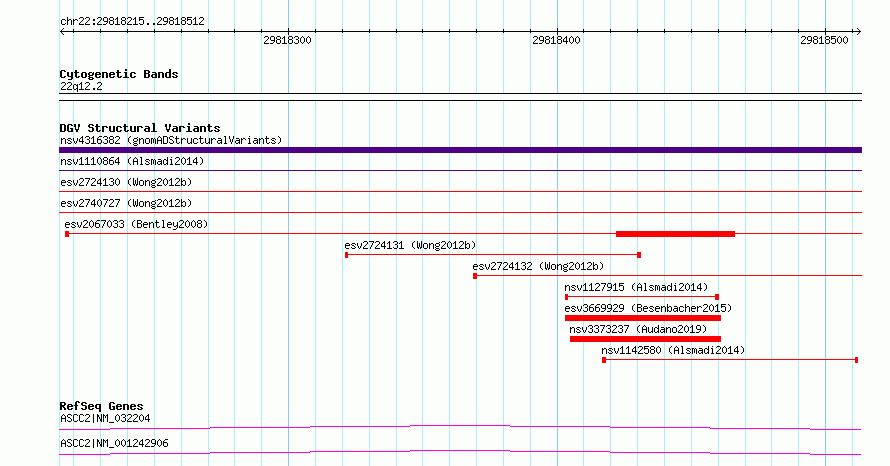Click the 22q12.2 band label

81,86
